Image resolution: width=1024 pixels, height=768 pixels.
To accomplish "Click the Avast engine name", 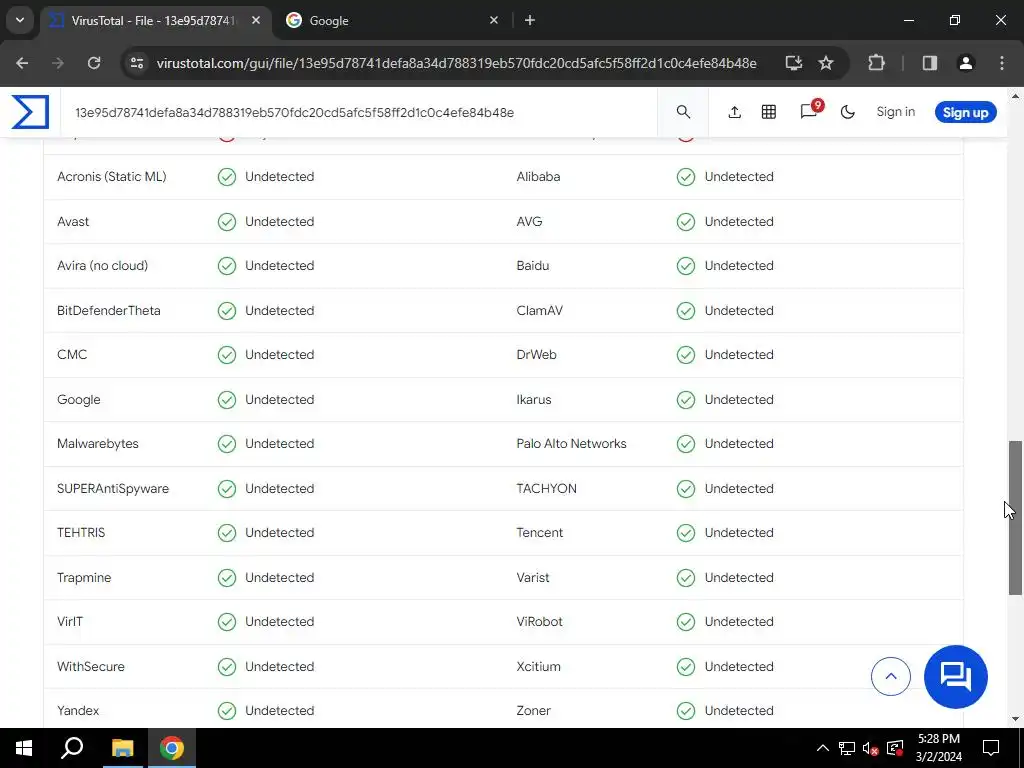I will click(x=73, y=221).
